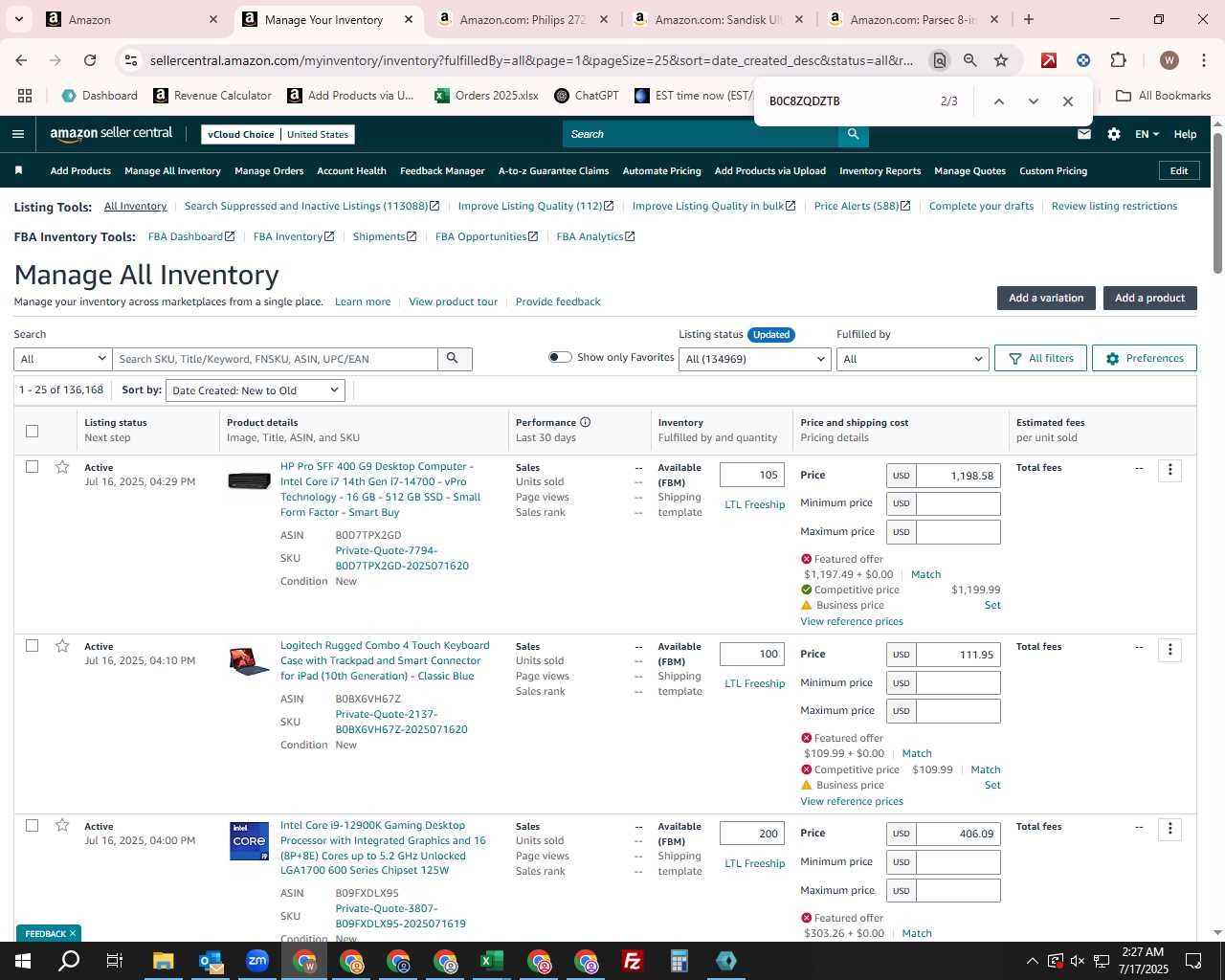
Task: Open three-dot menu for HP Pro SFF row
Action: [x=1169, y=470]
